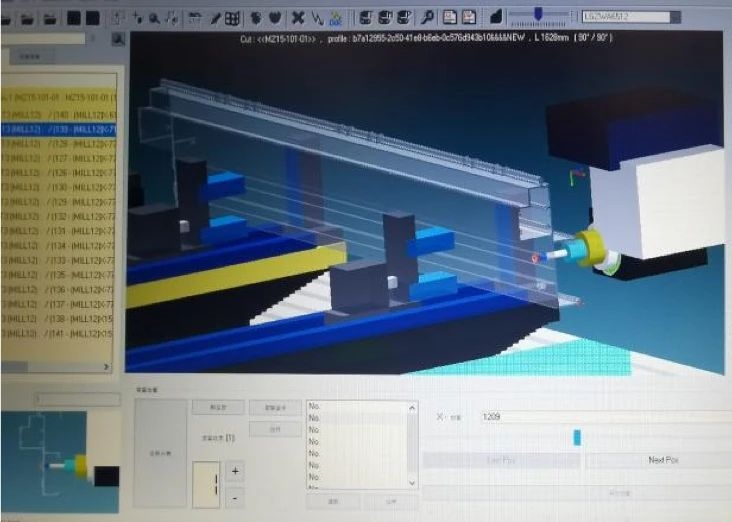Click the red X delete icon in toolbar
Image resolution: width=732 pixels, height=522 pixels.
(x=298, y=17)
